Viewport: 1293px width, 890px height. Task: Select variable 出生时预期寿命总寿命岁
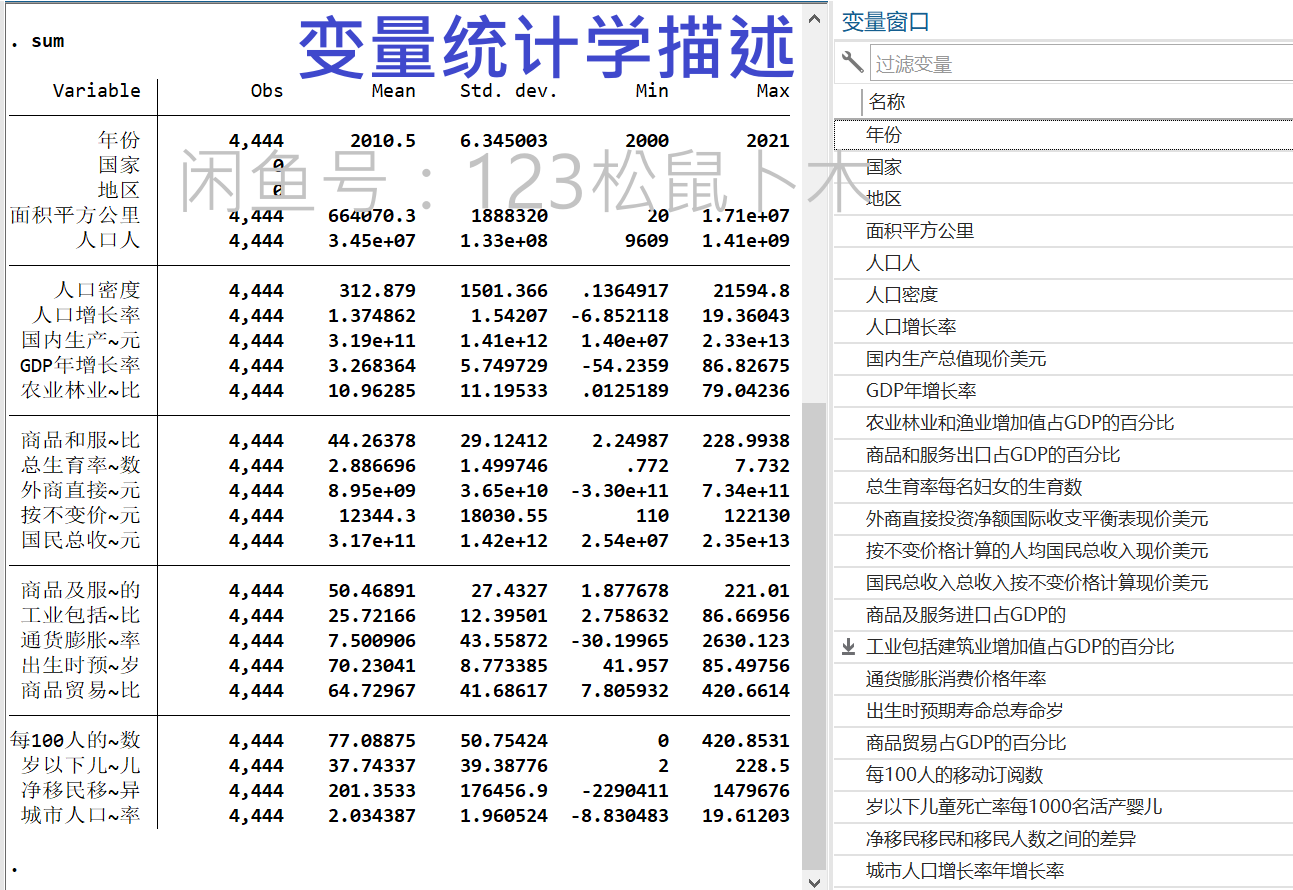coord(1063,711)
